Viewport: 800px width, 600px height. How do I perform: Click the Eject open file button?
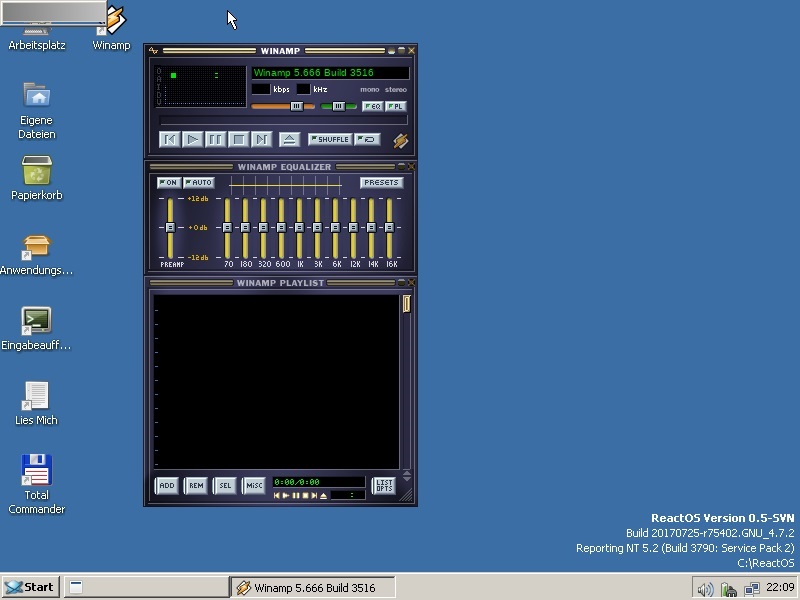pyautogui.click(x=288, y=140)
